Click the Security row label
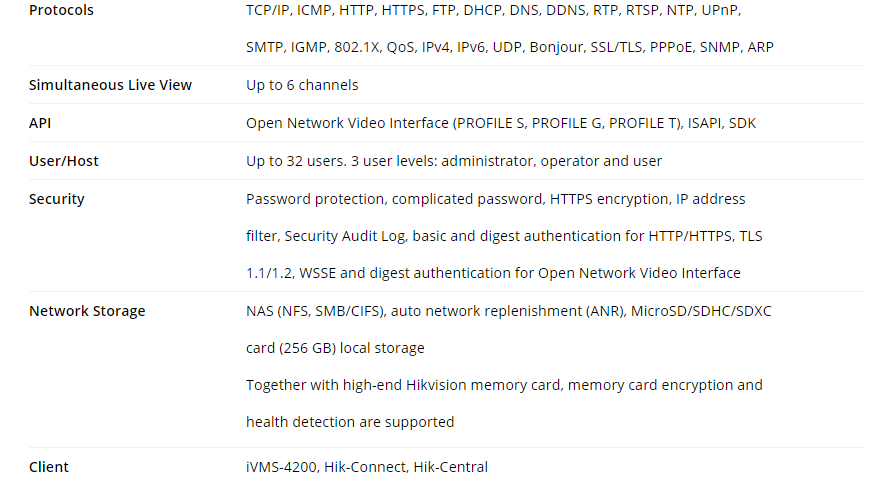870x485 pixels. (x=57, y=199)
